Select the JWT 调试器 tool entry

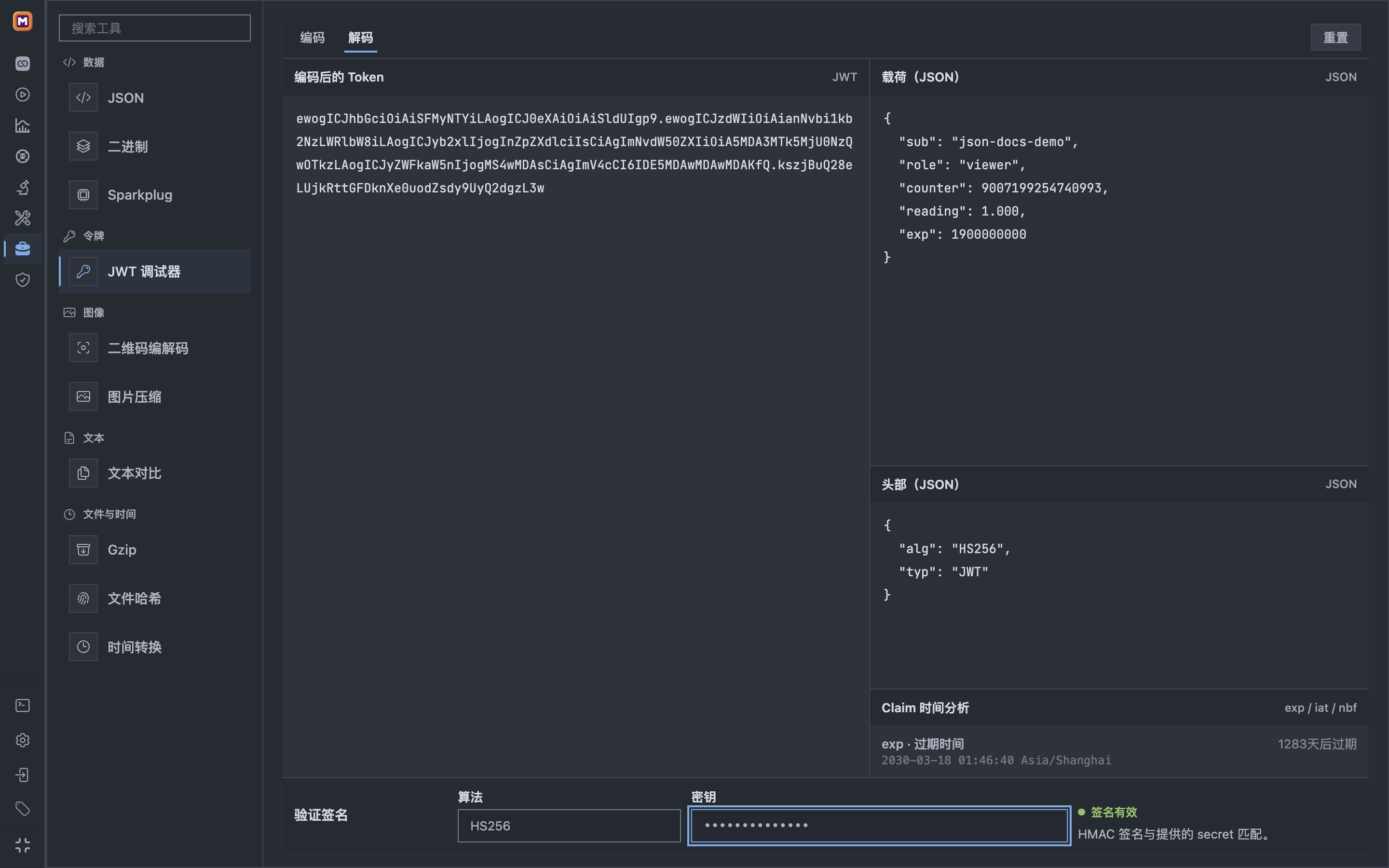(x=155, y=271)
